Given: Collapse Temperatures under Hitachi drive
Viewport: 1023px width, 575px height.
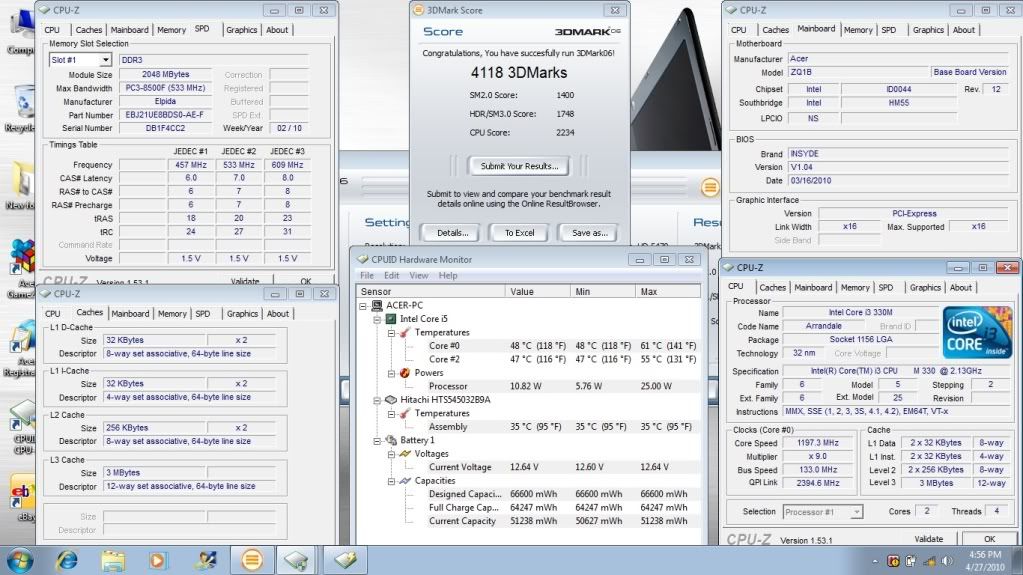Looking at the screenshot, I should [391, 414].
